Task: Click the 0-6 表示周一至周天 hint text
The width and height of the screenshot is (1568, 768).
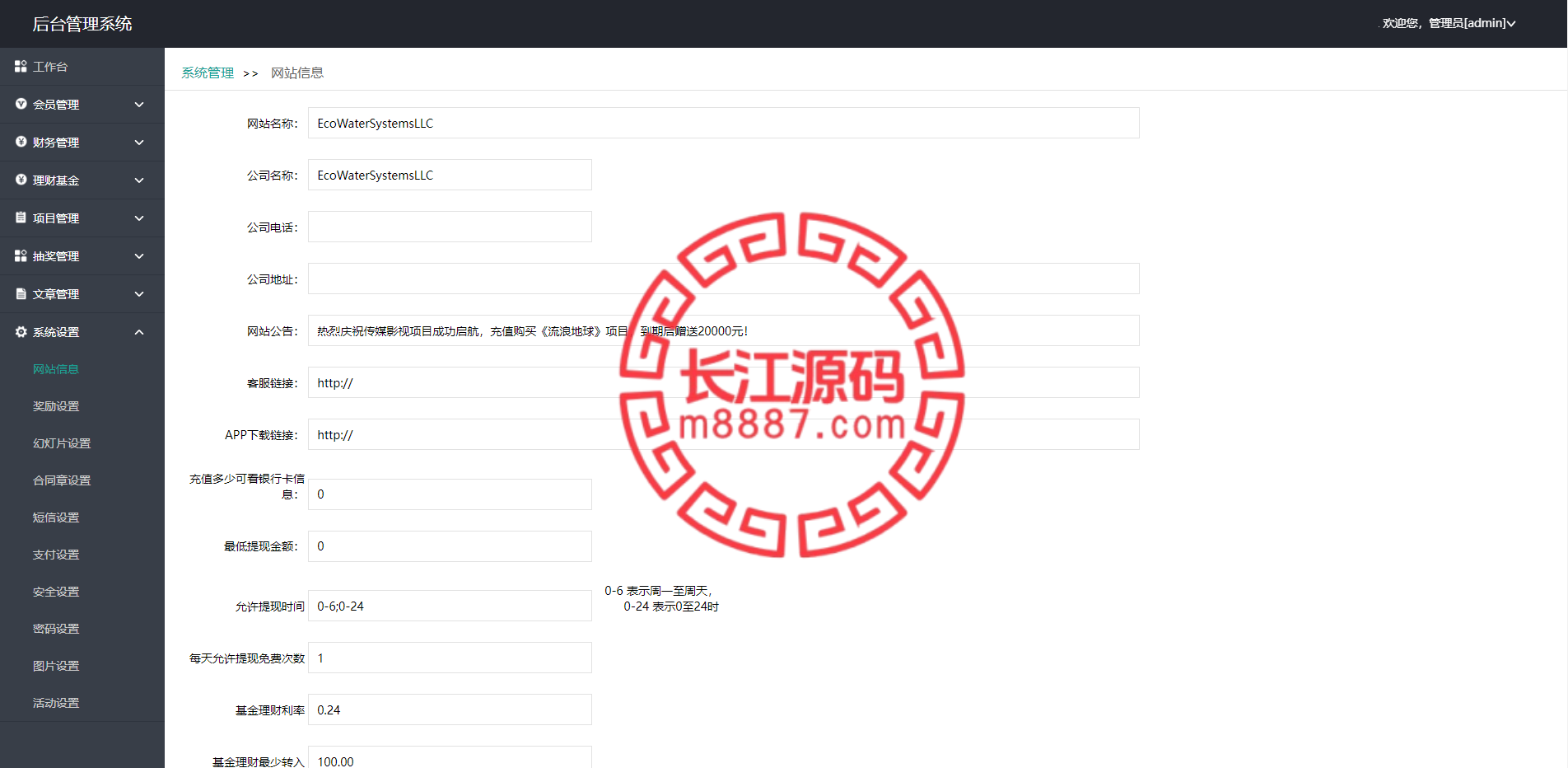Action: click(x=658, y=591)
